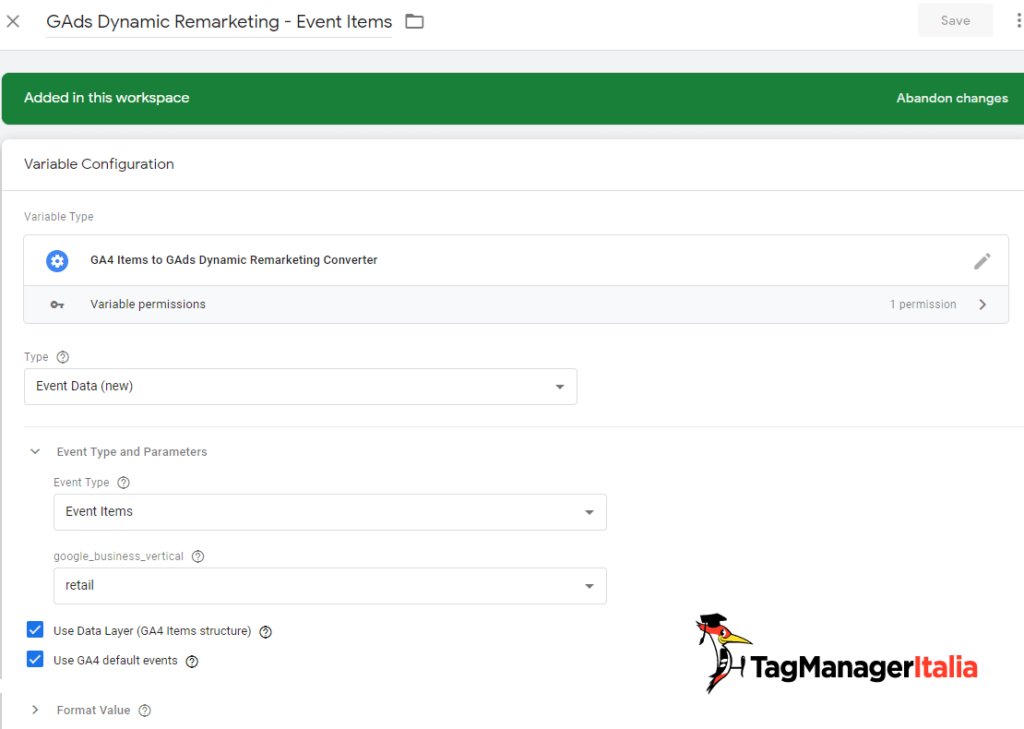This screenshot has height=729, width=1024.
Task: Click help icon beside Use GA4 default events
Action: coord(192,661)
